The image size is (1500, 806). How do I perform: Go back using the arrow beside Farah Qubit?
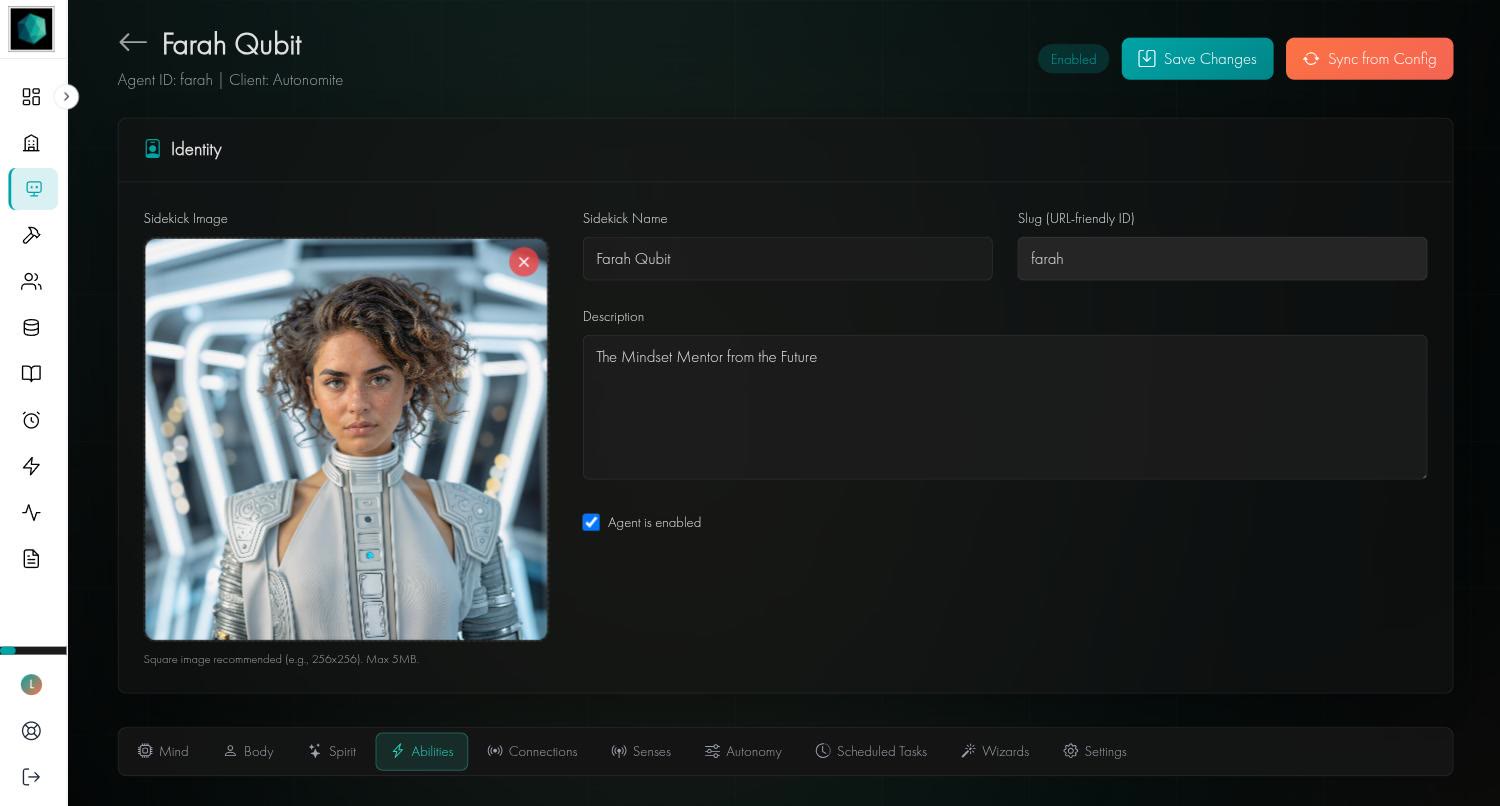[x=133, y=42]
